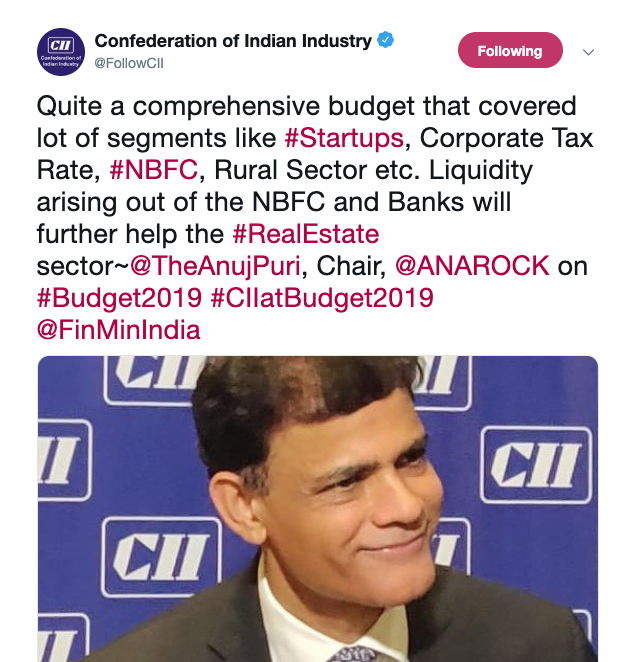Image resolution: width=633 pixels, height=662 pixels.
Task: Visit the @TheAnujPuri mention
Action: coord(215,266)
